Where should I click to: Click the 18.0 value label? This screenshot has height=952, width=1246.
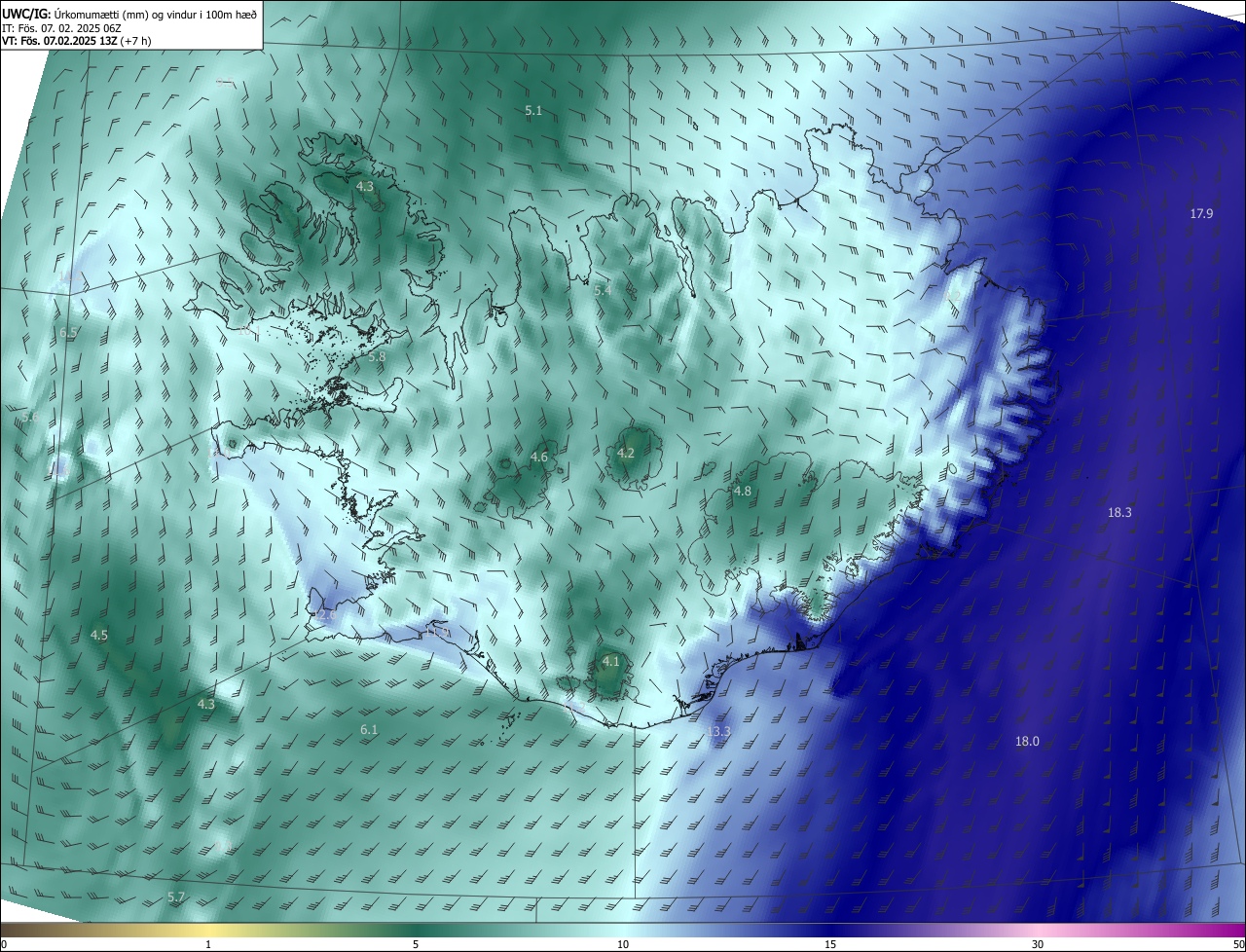[x=1027, y=741]
